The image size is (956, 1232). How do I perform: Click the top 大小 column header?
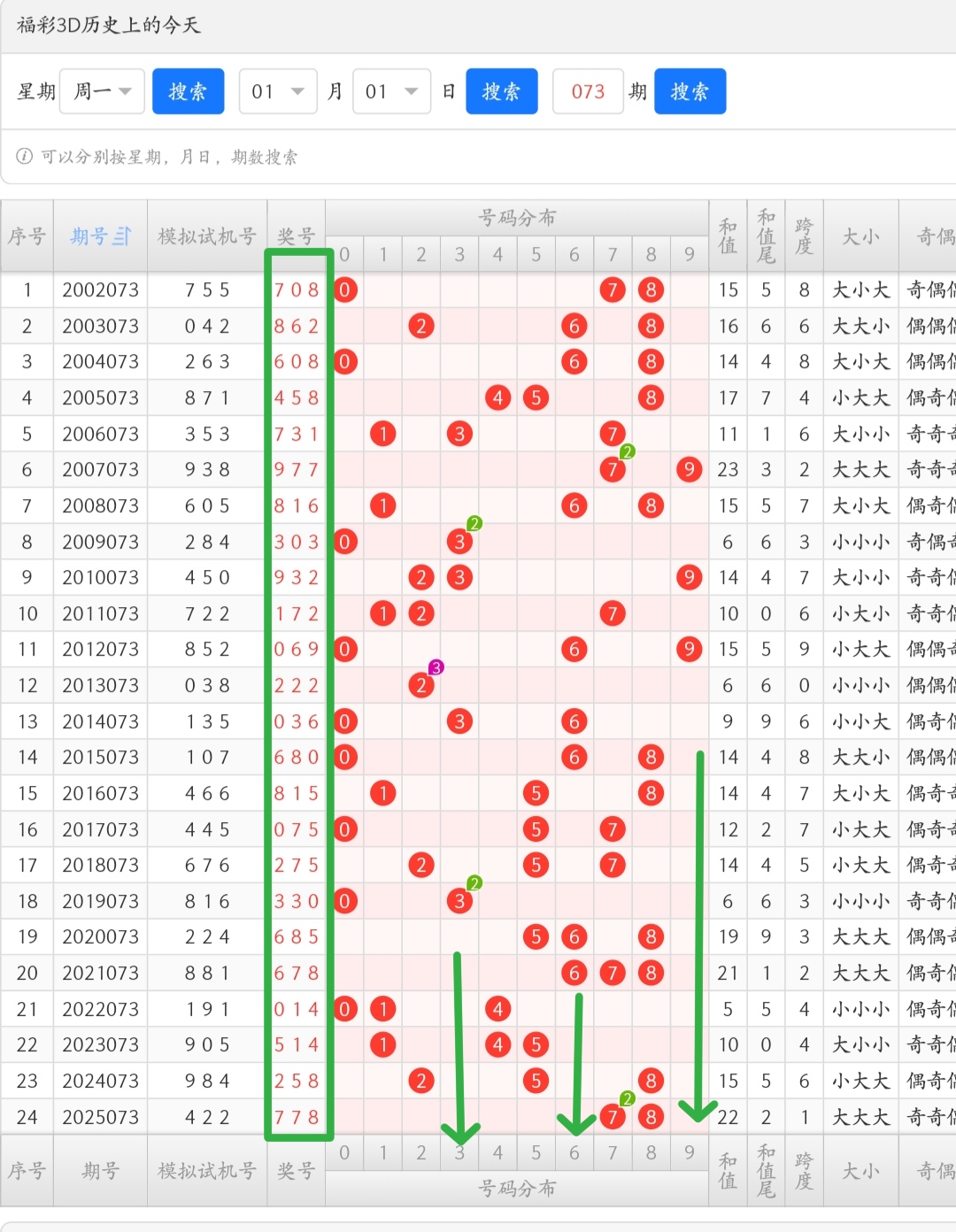[x=860, y=236]
